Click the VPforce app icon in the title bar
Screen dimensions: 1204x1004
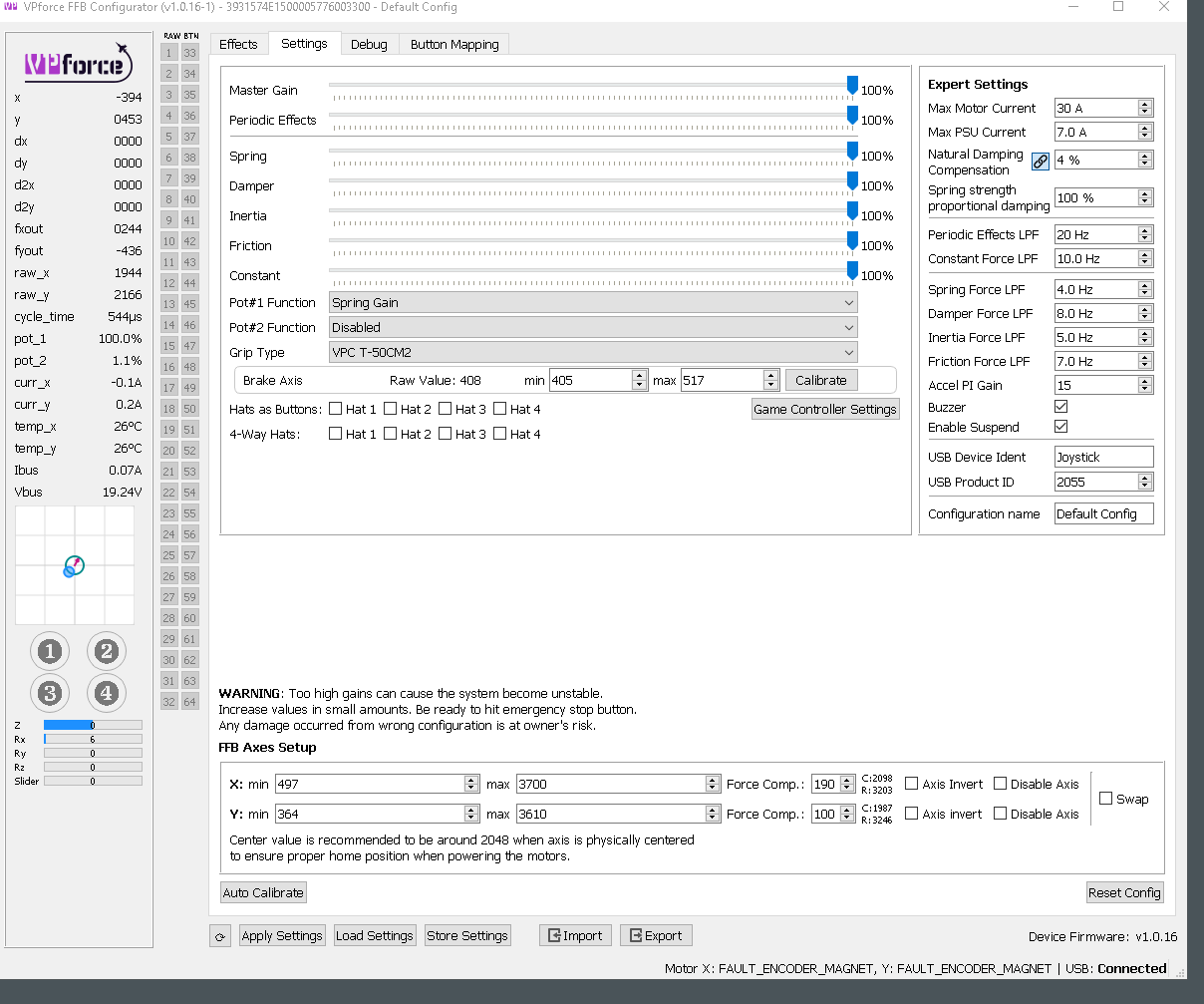click(x=12, y=8)
